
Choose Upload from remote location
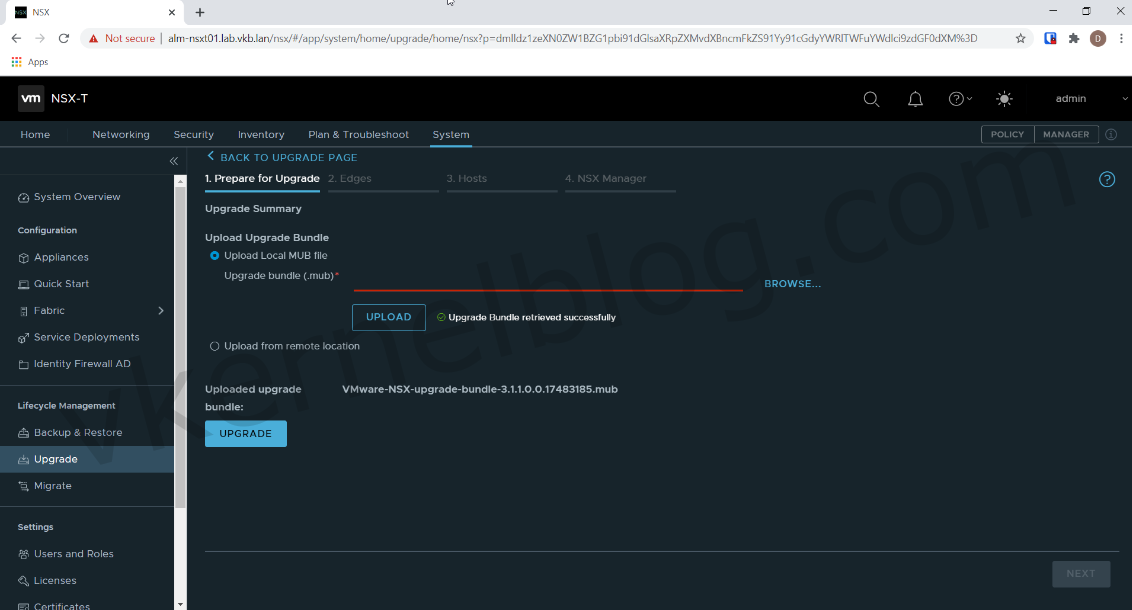[214, 346]
